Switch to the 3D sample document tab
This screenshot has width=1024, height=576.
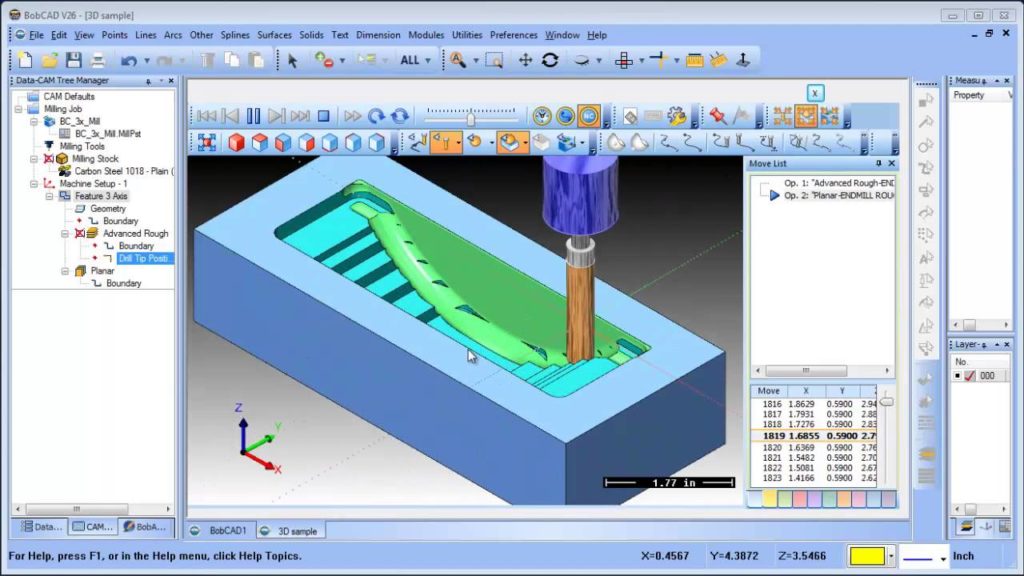[290, 531]
